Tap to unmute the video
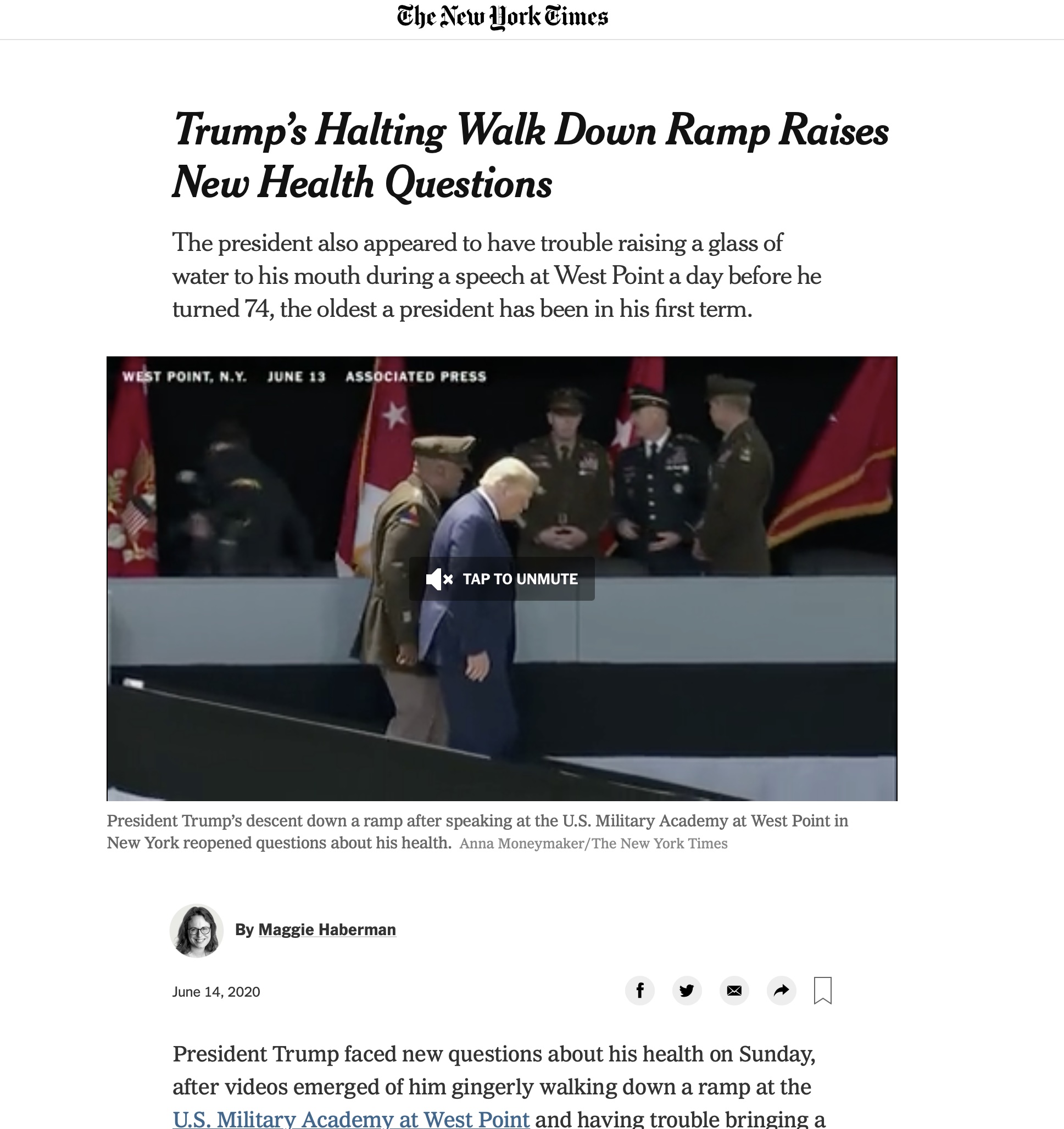The height and width of the screenshot is (1129, 1064). point(502,579)
